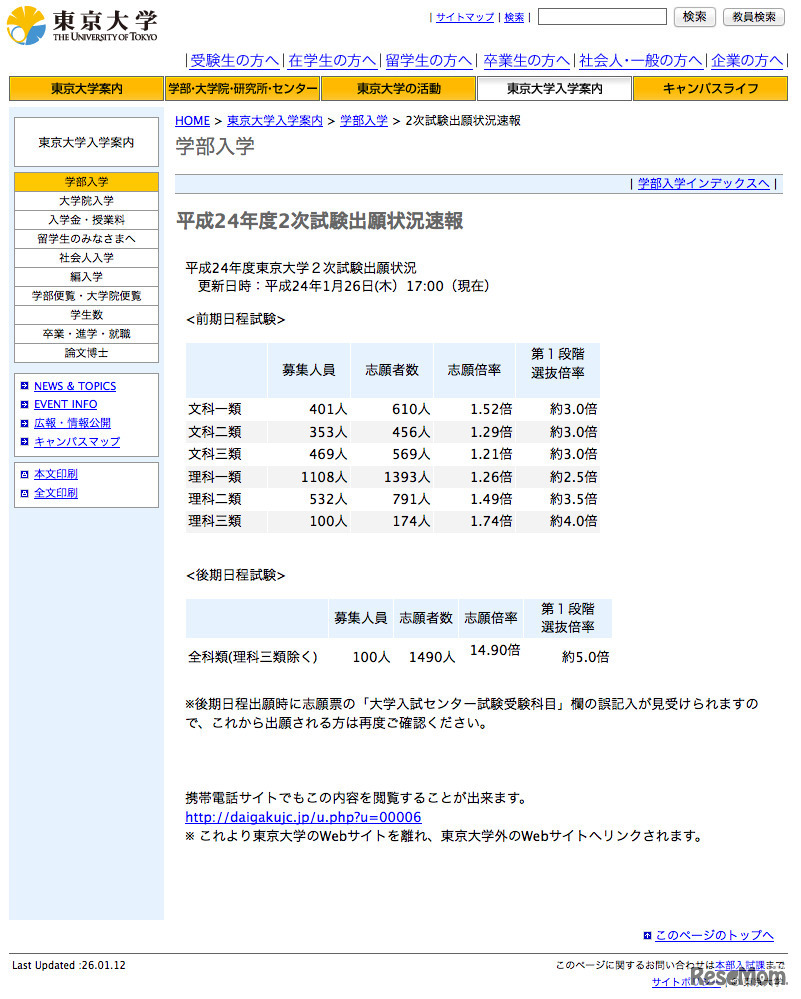Click the arrow icon beside EVENT INFO
801x999 pixels.
pos(24,404)
